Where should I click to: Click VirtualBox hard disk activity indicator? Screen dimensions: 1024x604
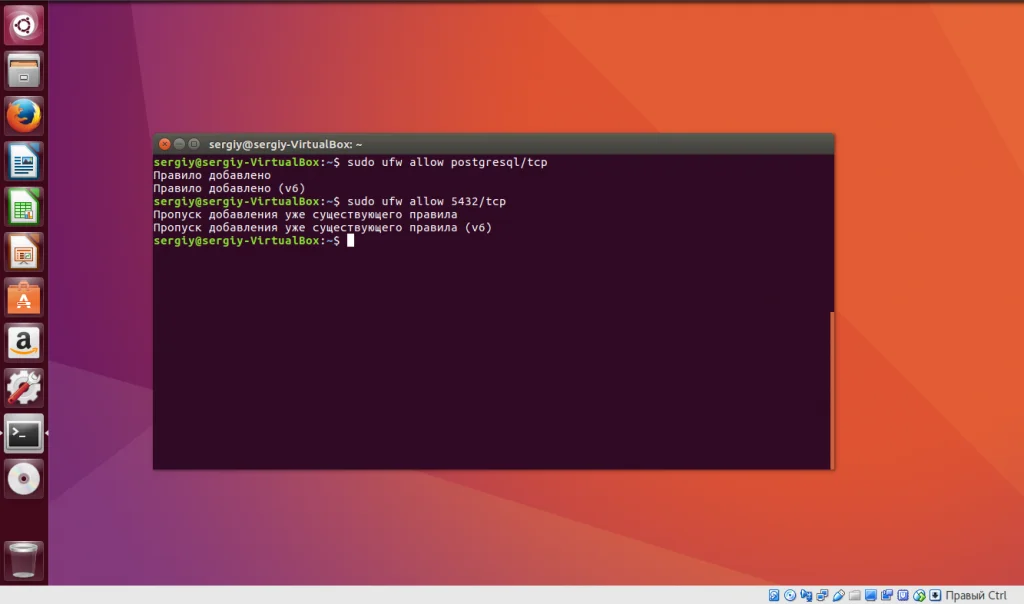click(773, 595)
